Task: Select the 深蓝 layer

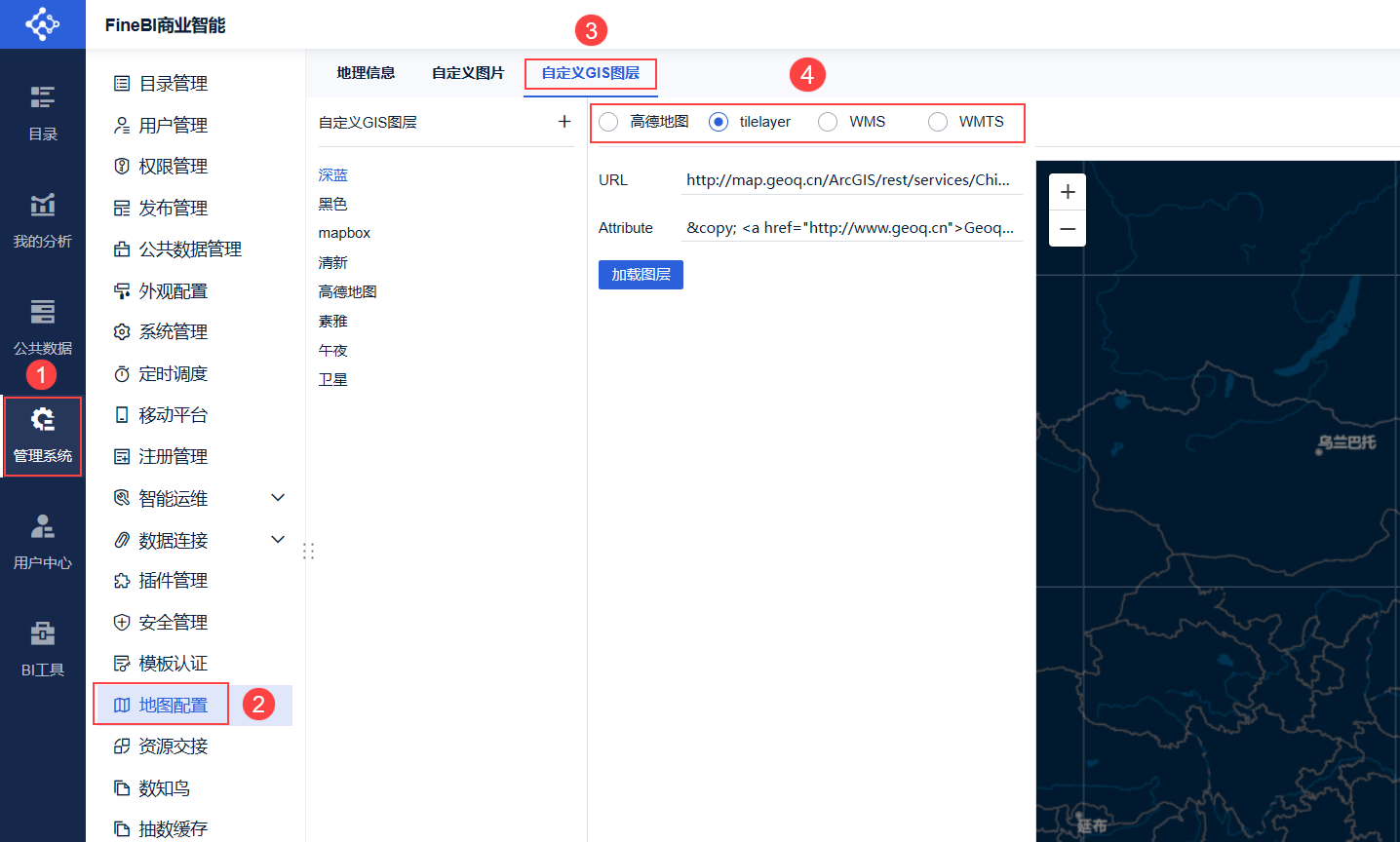Action: tap(333, 175)
